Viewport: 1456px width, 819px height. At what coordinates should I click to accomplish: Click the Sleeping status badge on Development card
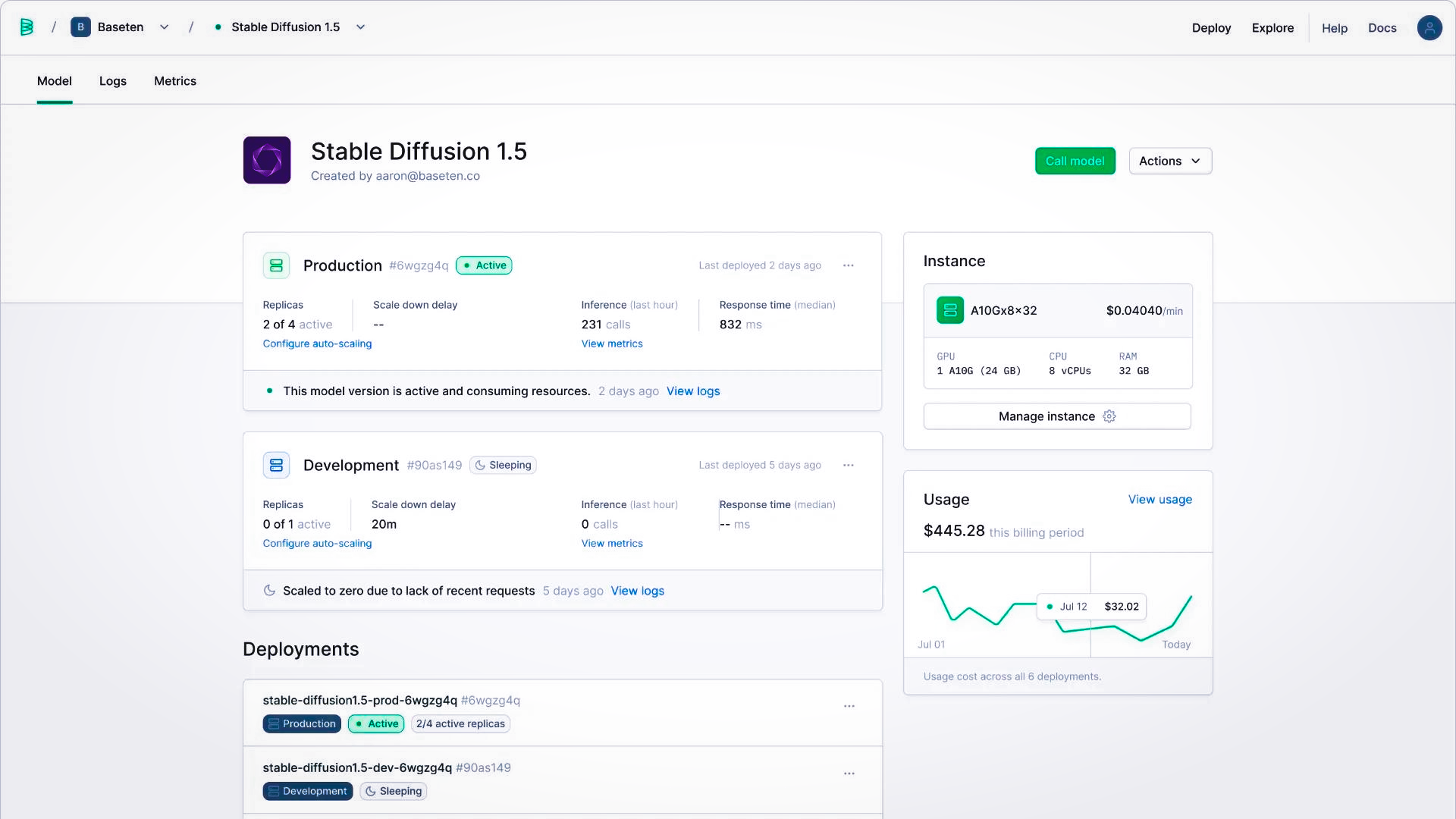tap(503, 465)
